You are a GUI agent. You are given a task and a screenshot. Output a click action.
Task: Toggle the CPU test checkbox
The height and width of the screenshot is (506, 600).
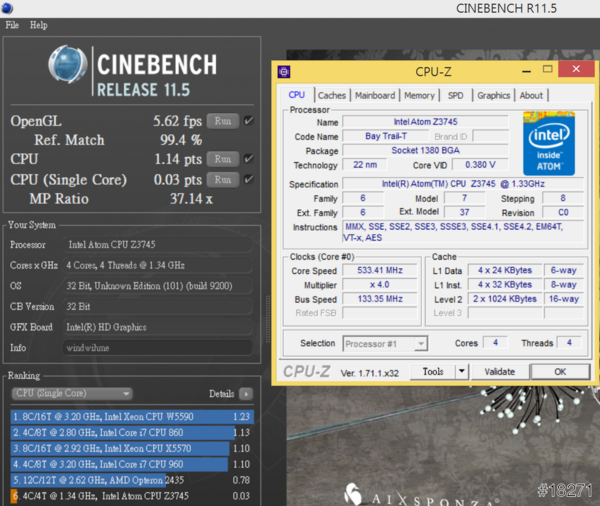[x=249, y=159]
